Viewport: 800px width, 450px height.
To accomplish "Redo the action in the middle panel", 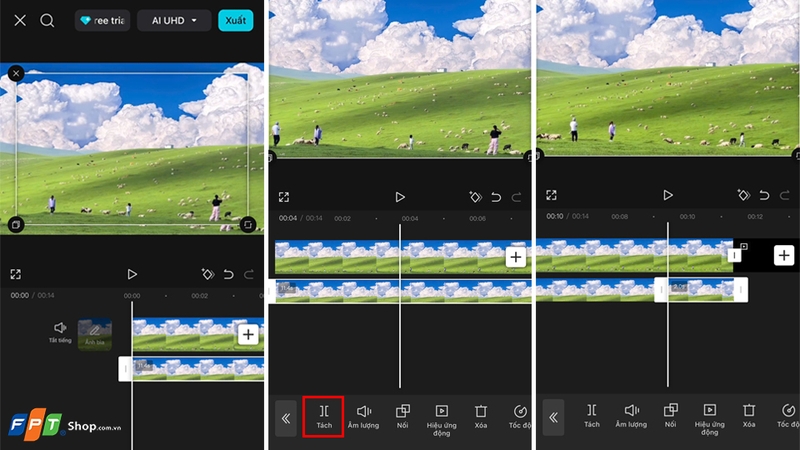I will [516, 197].
